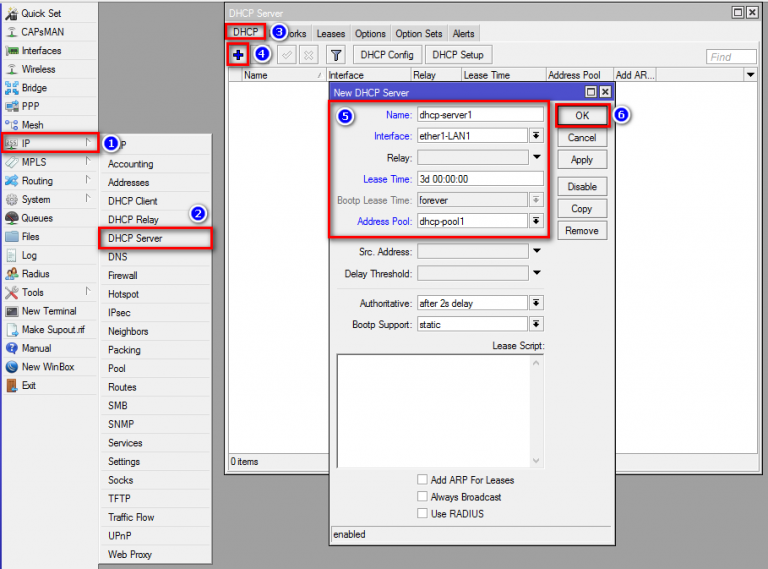Enable Add ARP For Leases checkbox

423,480
